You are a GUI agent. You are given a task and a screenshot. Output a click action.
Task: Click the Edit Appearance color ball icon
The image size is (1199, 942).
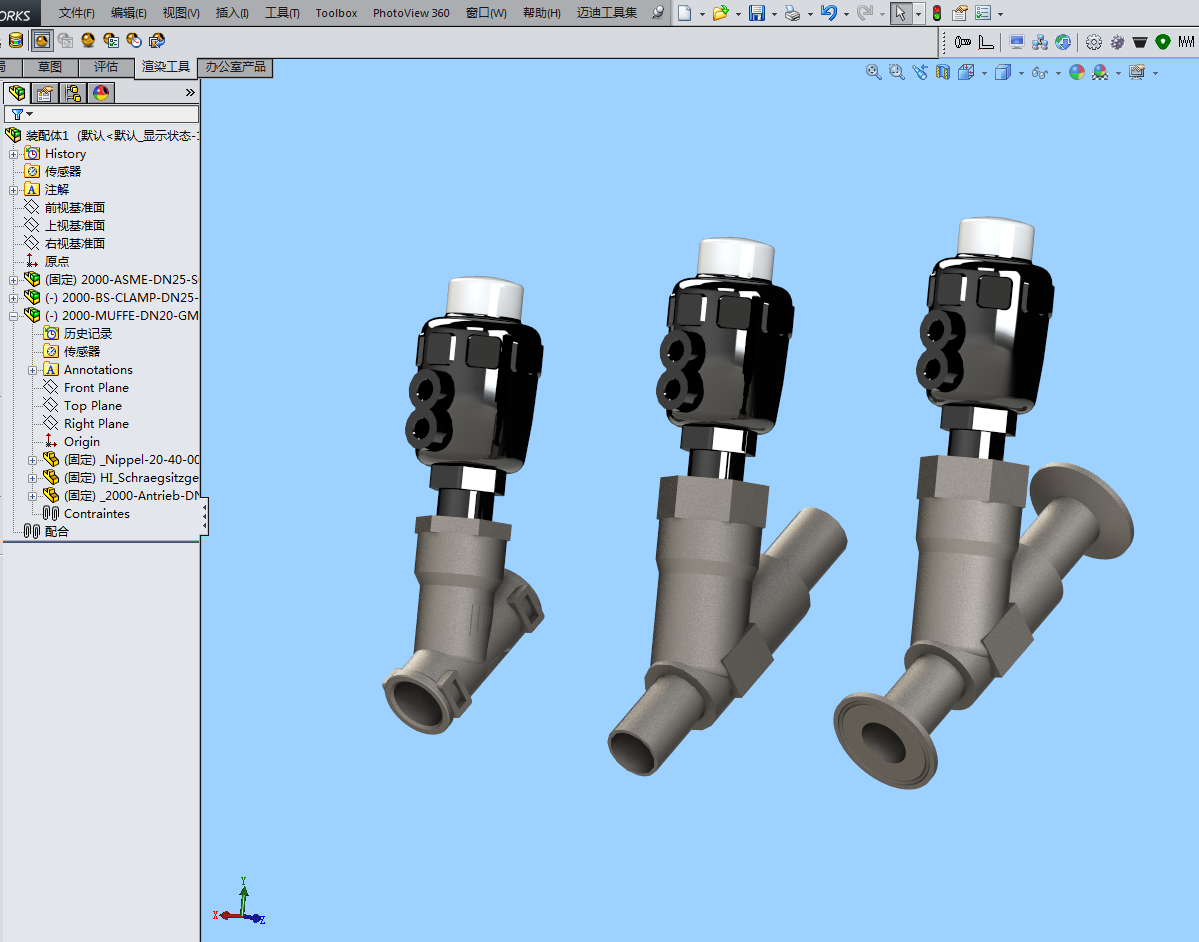click(1076, 72)
